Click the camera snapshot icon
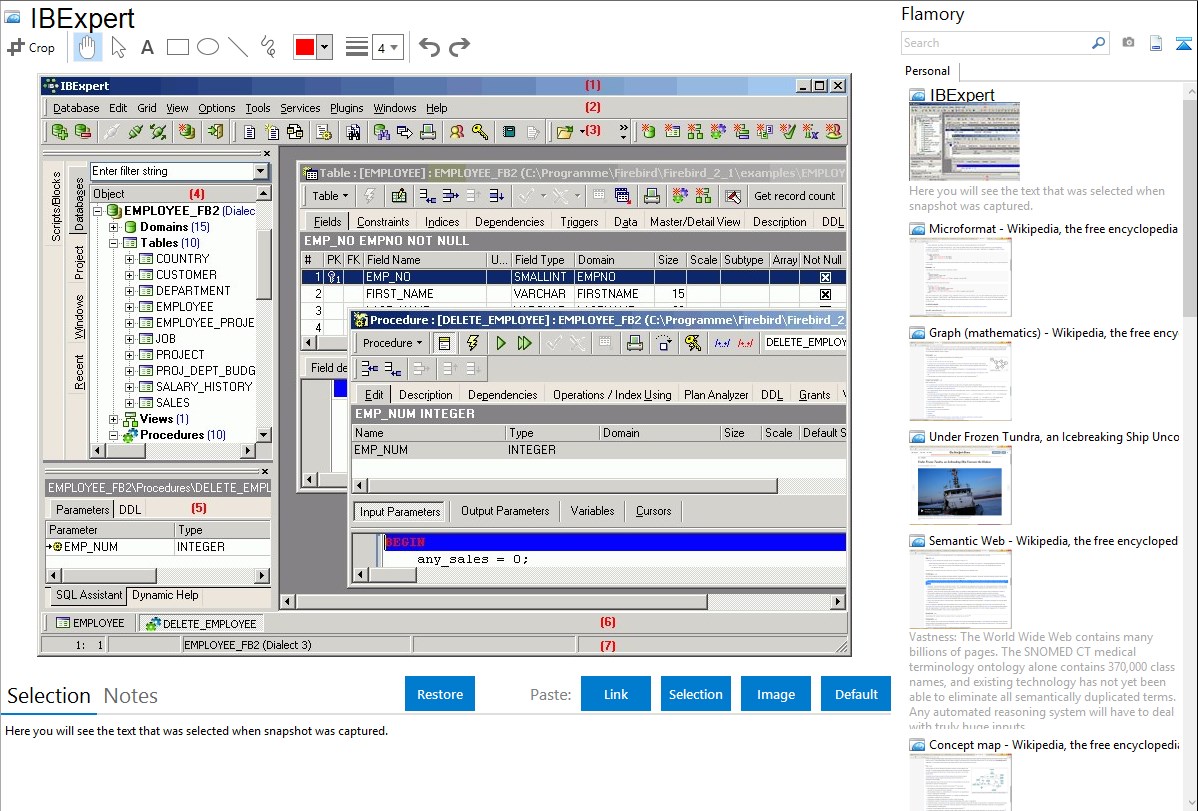The height and width of the screenshot is (811, 1198). point(1128,43)
